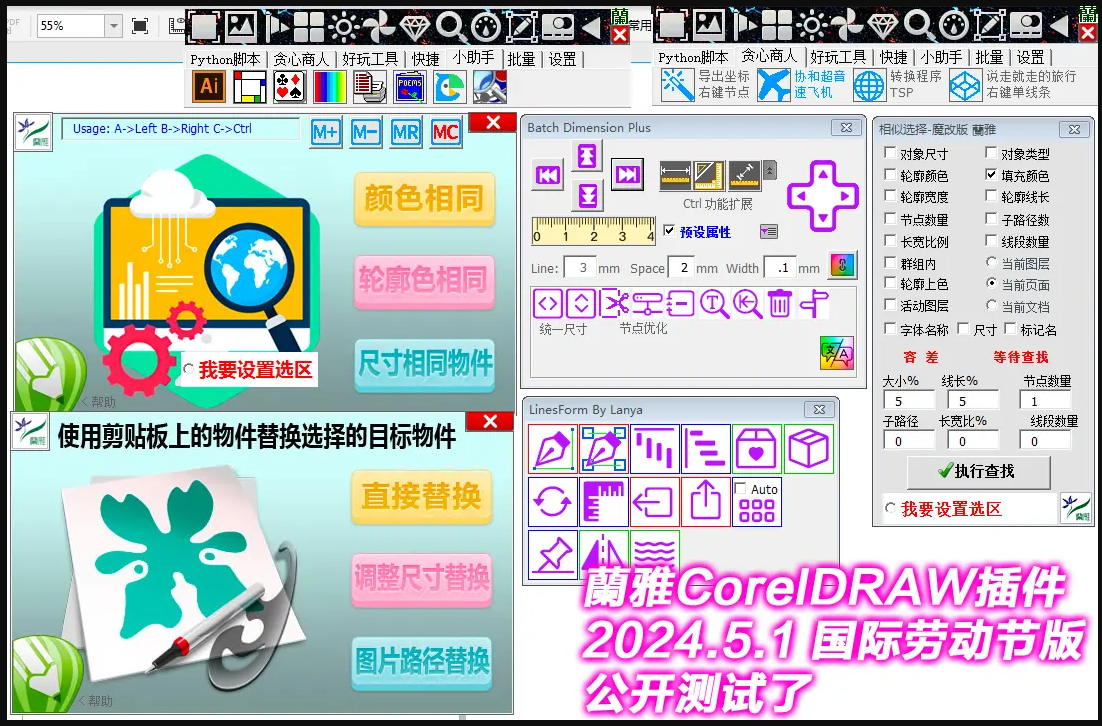Screen dimensions: 1102x726
Task: Click the jump-to-last arrow in Batch Dimension Plus
Action: [627, 174]
